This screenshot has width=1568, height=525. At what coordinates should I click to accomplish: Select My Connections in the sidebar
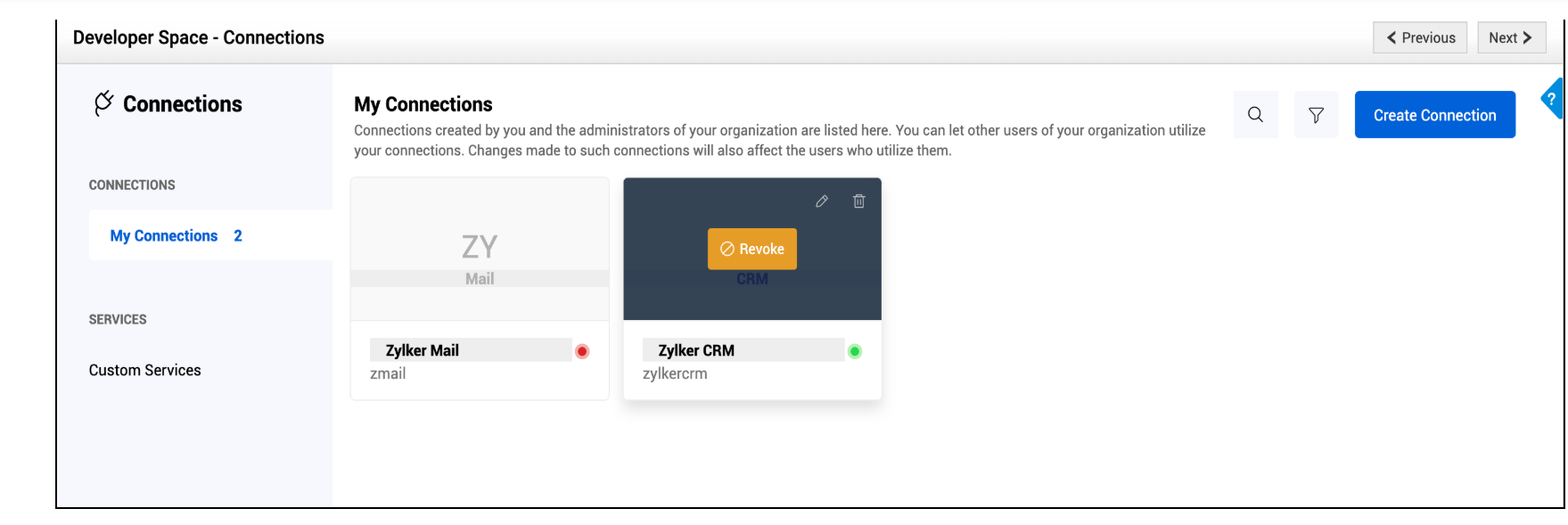point(164,235)
